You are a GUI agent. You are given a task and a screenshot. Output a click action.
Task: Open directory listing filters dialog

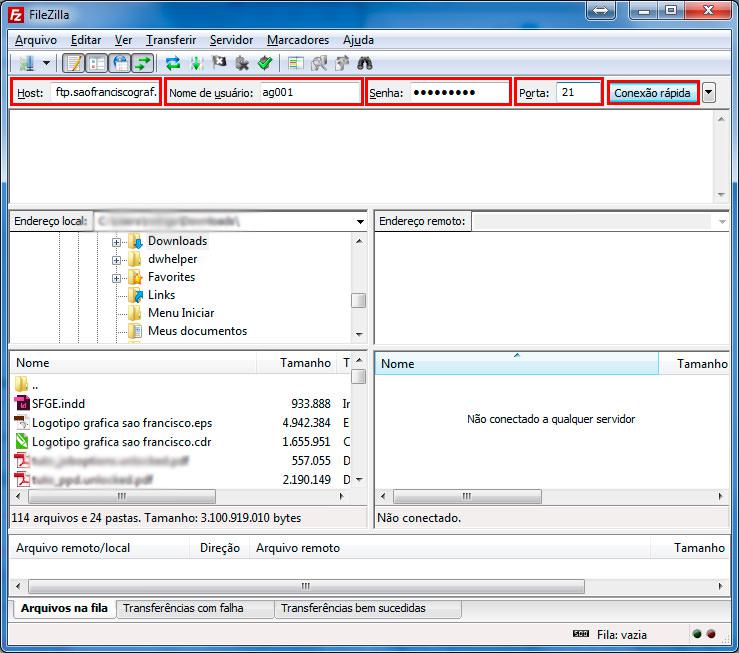pyautogui.click(x=296, y=63)
